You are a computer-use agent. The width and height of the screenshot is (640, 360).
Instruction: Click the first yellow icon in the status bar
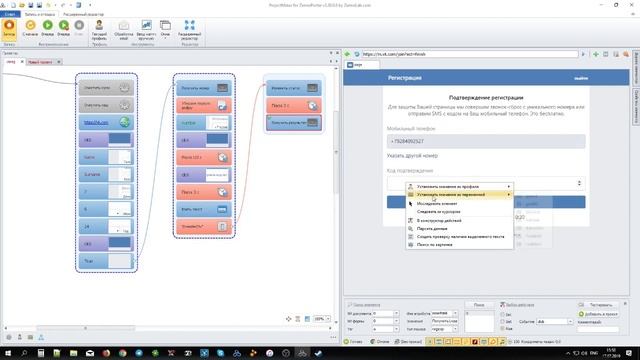[x=430, y=341]
